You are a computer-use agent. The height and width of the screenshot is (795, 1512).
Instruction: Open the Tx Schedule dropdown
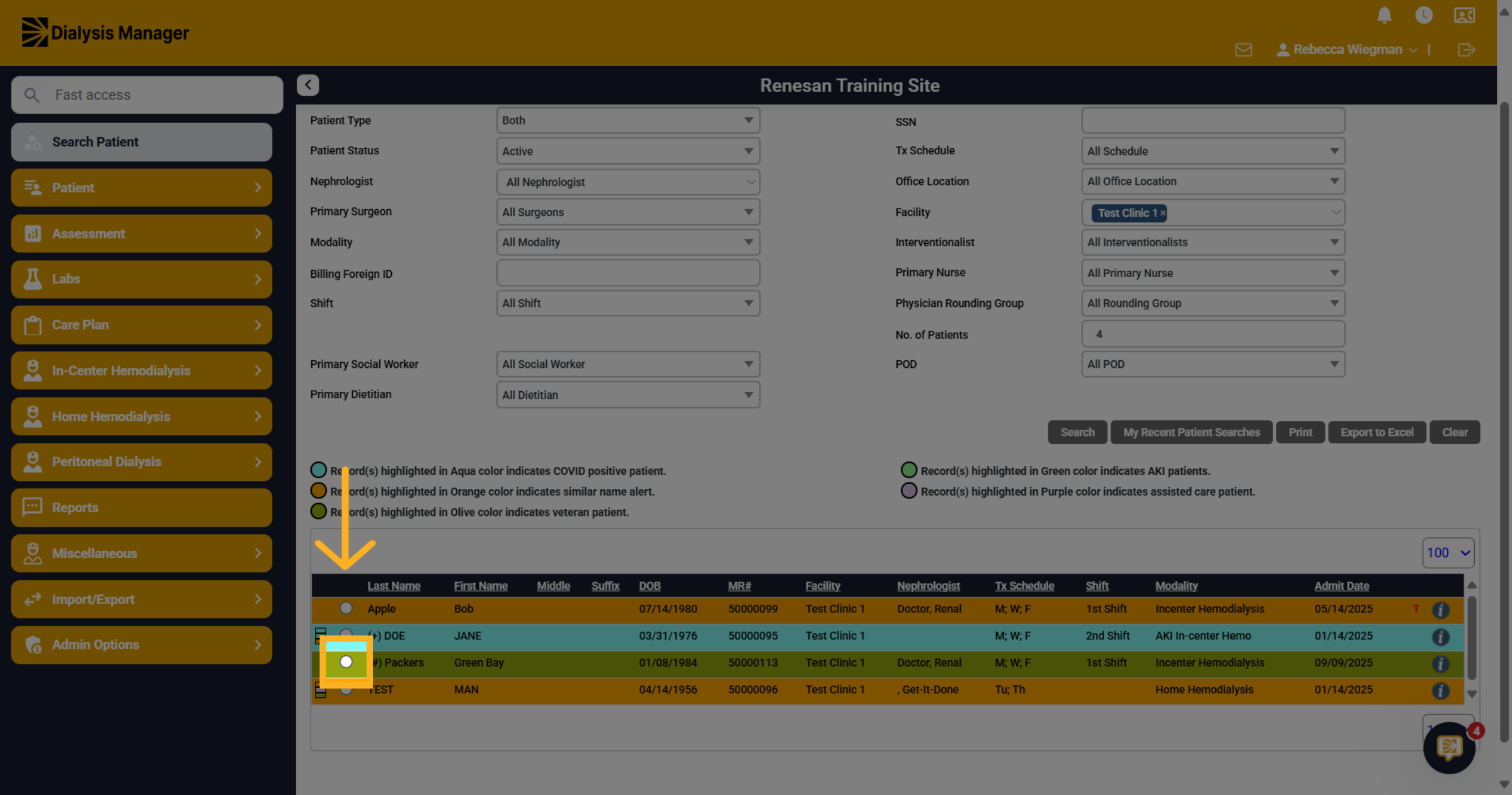(x=1213, y=151)
